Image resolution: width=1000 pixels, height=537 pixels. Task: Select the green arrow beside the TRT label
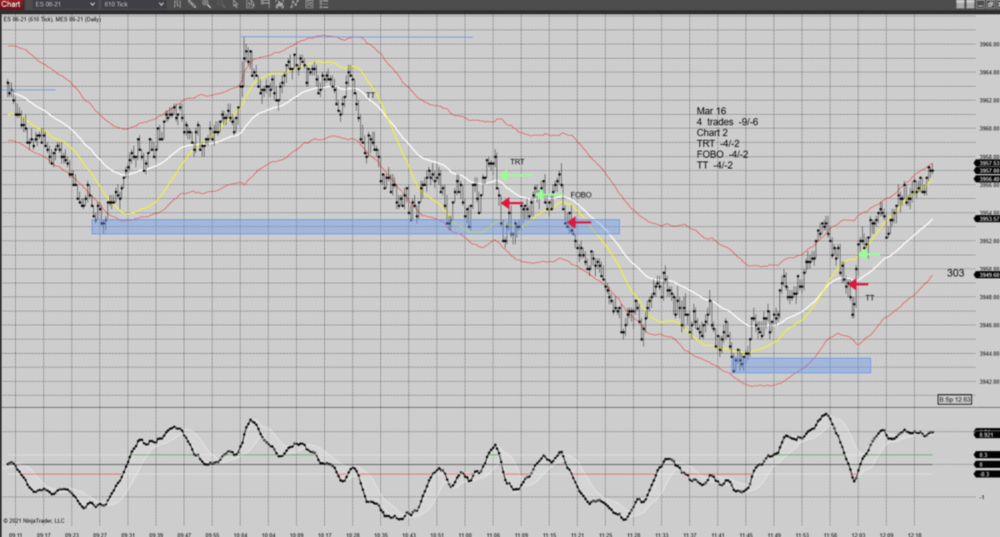(x=514, y=176)
